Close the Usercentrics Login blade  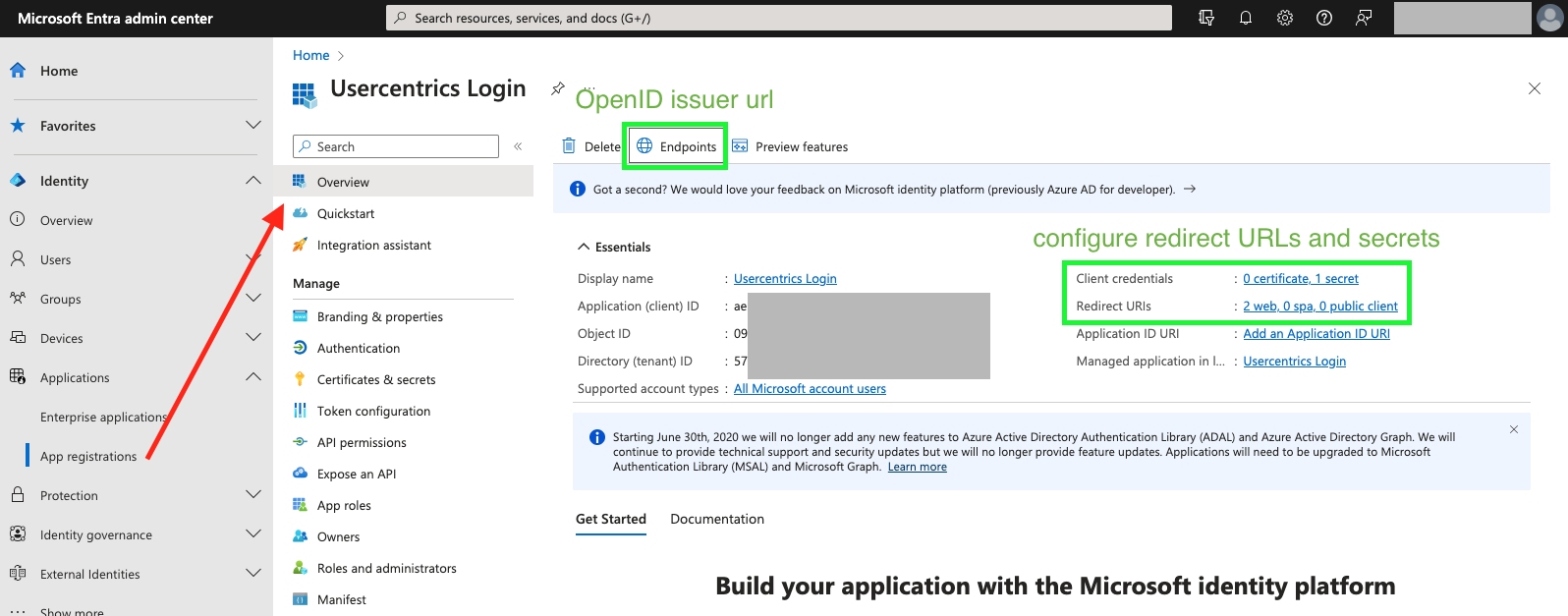coord(1535,88)
